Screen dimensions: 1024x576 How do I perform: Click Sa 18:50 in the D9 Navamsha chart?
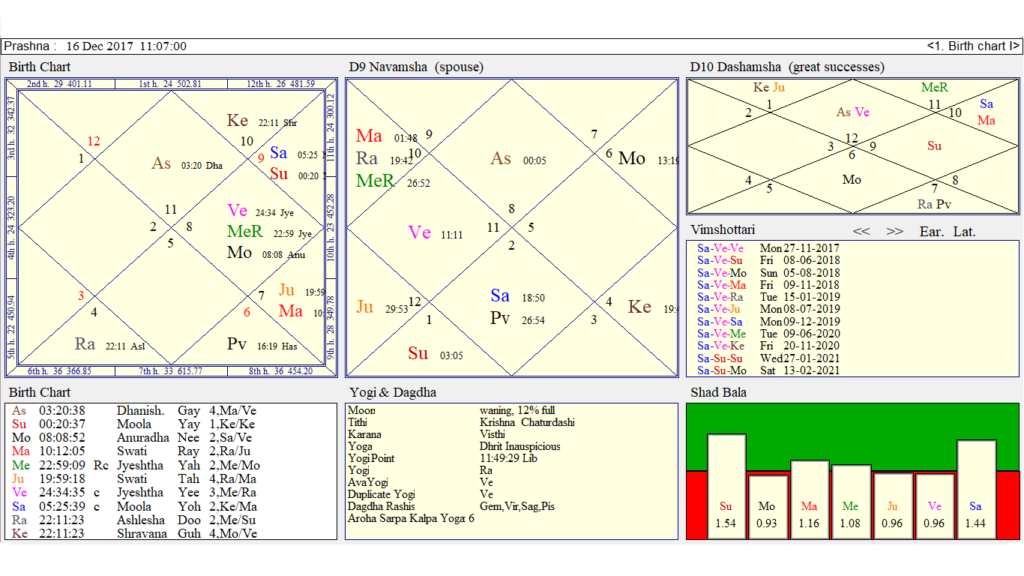pyautogui.click(x=517, y=296)
